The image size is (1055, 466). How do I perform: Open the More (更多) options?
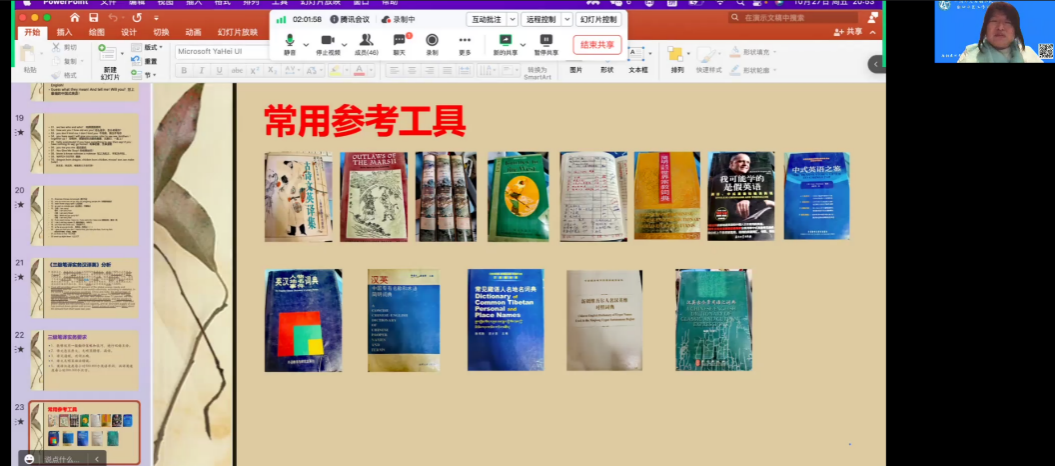[464, 41]
